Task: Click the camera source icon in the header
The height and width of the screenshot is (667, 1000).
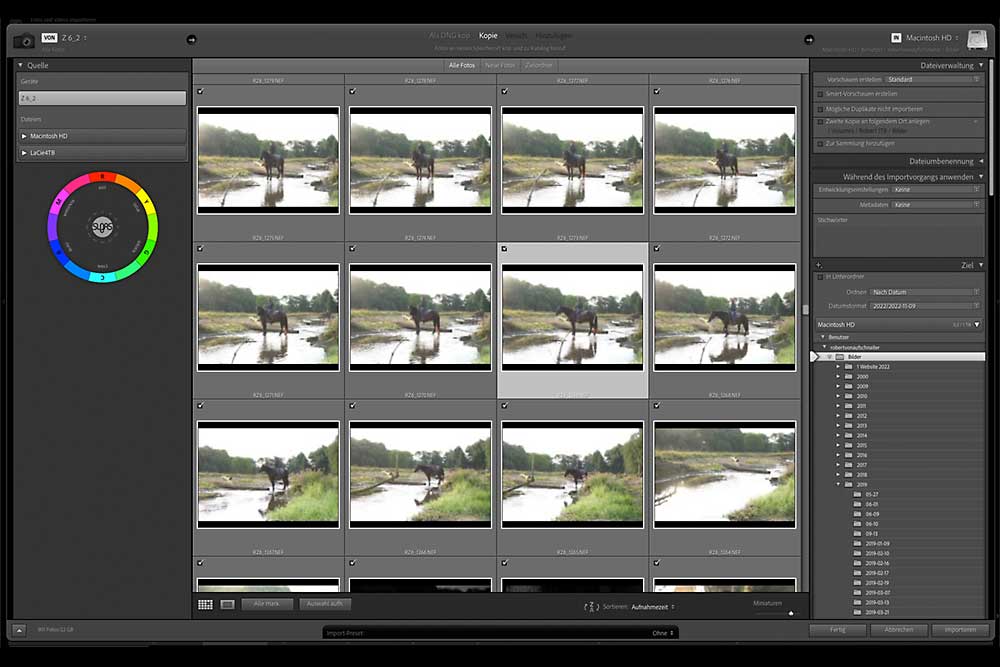Action: tap(25, 41)
